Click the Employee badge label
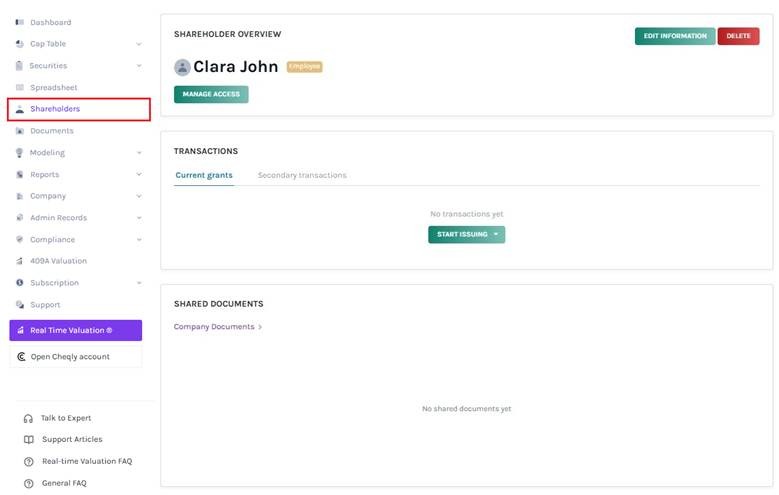The width and height of the screenshot is (779, 495). (305, 67)
